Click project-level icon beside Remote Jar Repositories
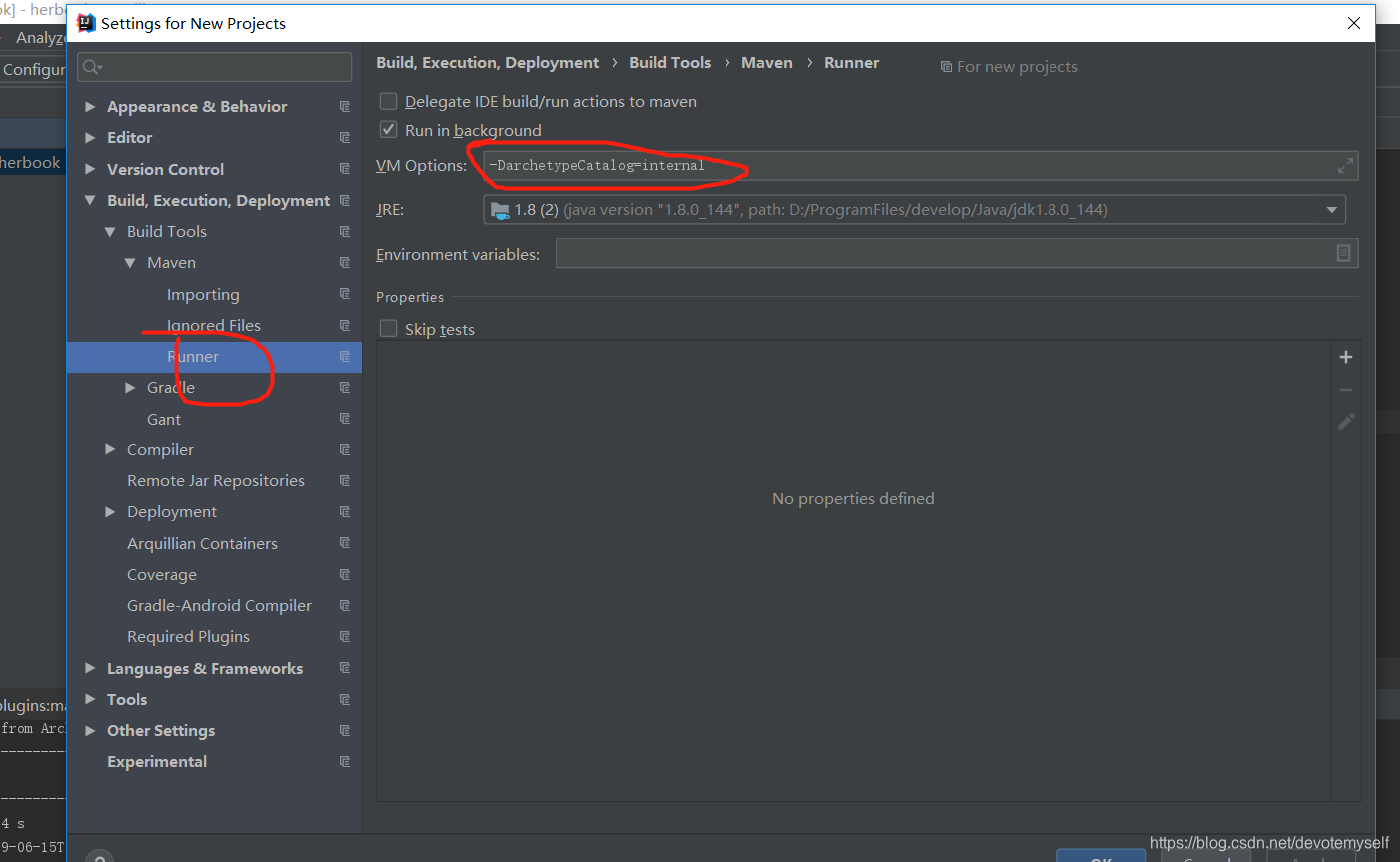1400x862 pixels. point(345,480)
